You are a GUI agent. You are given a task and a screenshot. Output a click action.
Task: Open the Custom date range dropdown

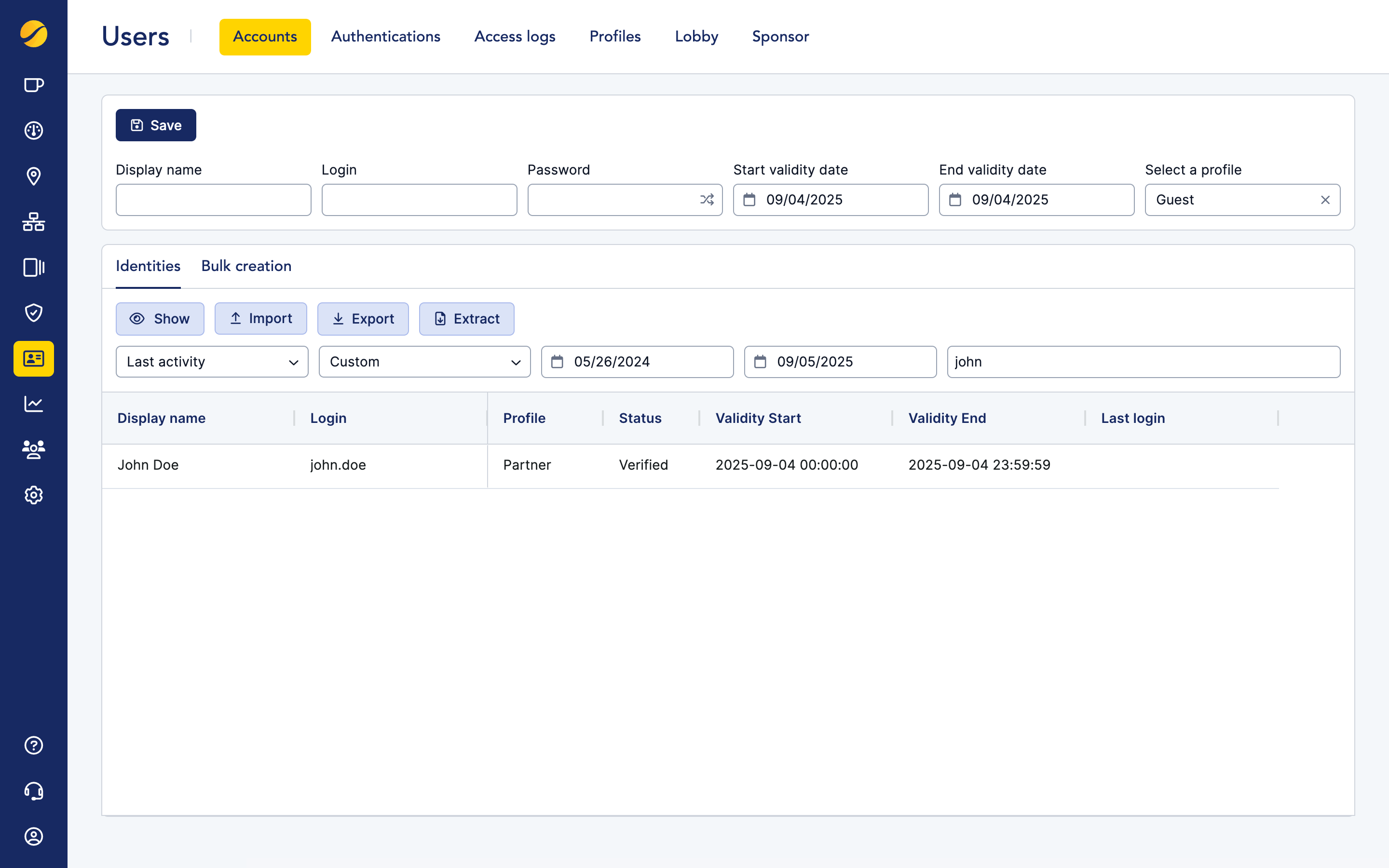click(x=424, y=362)
